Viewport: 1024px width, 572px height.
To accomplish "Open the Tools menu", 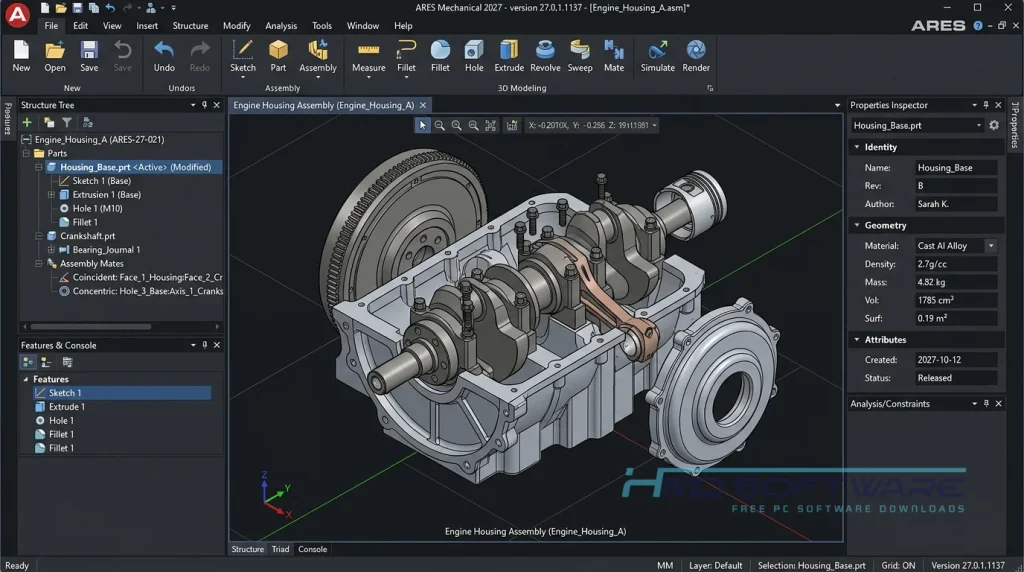I will coord(321,25).
